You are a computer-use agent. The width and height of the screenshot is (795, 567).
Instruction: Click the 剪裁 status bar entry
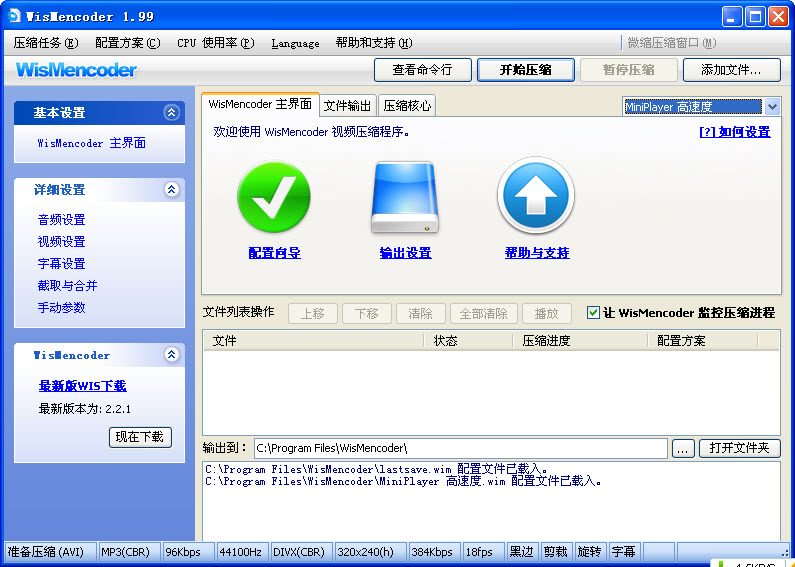click(556, 552)
